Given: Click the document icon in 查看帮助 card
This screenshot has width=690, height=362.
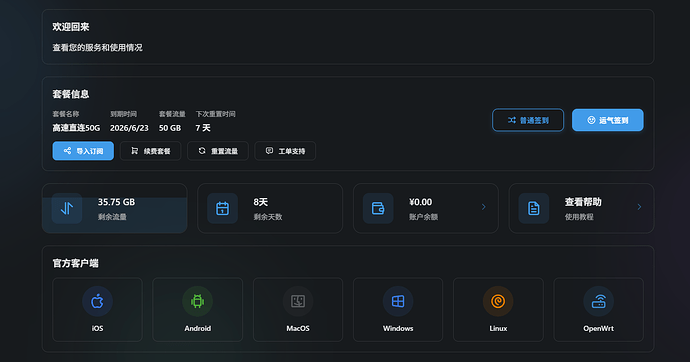Looking at the screenshot, I should coord(534,208).
